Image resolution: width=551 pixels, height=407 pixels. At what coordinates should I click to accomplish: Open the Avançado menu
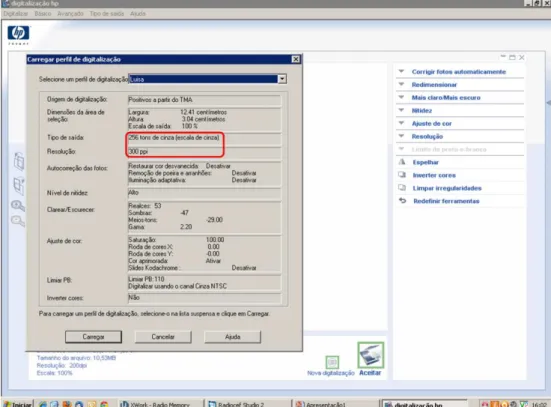pos(70,13)
